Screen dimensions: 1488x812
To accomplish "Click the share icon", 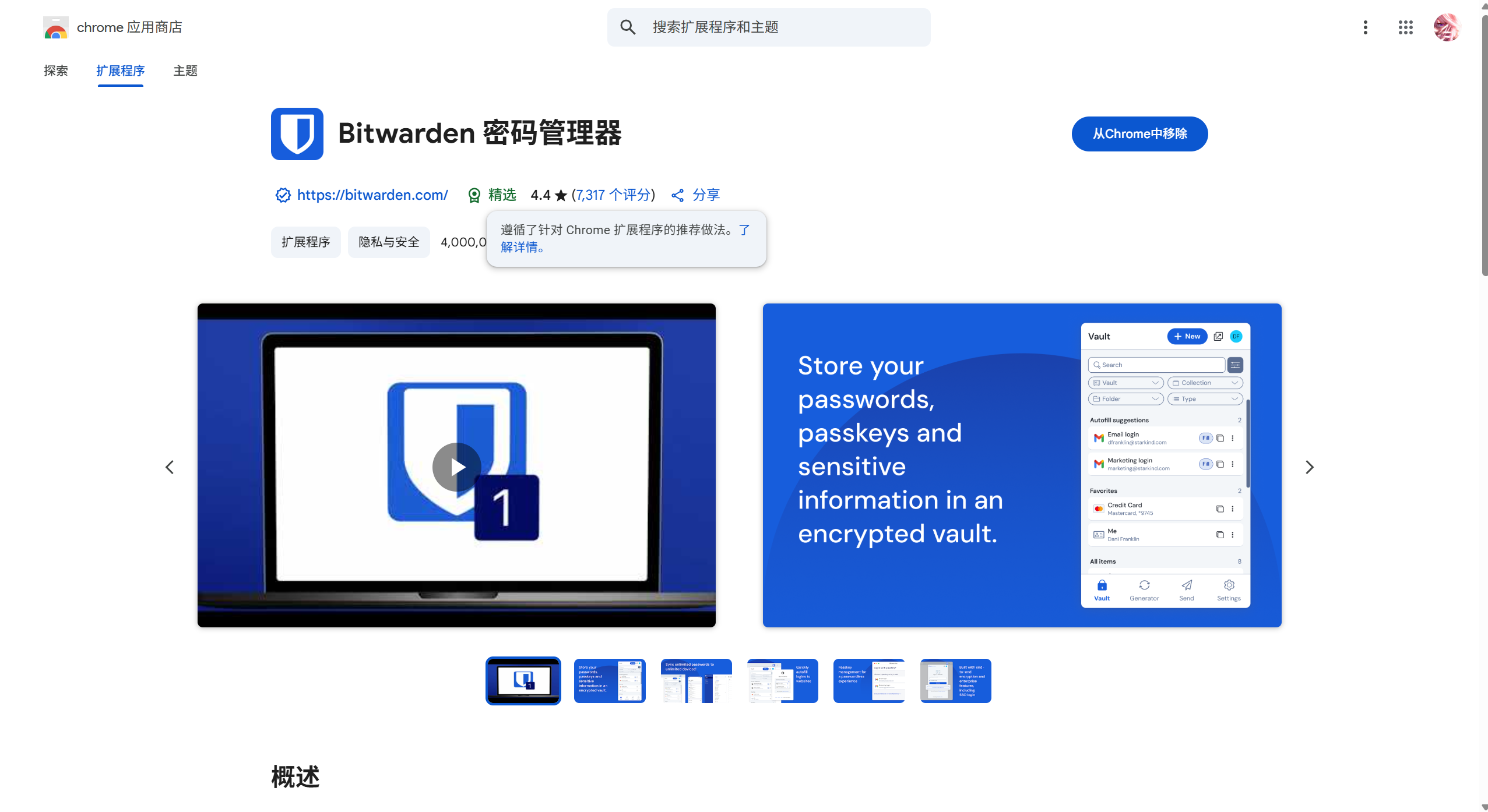I will coord(677,195).
